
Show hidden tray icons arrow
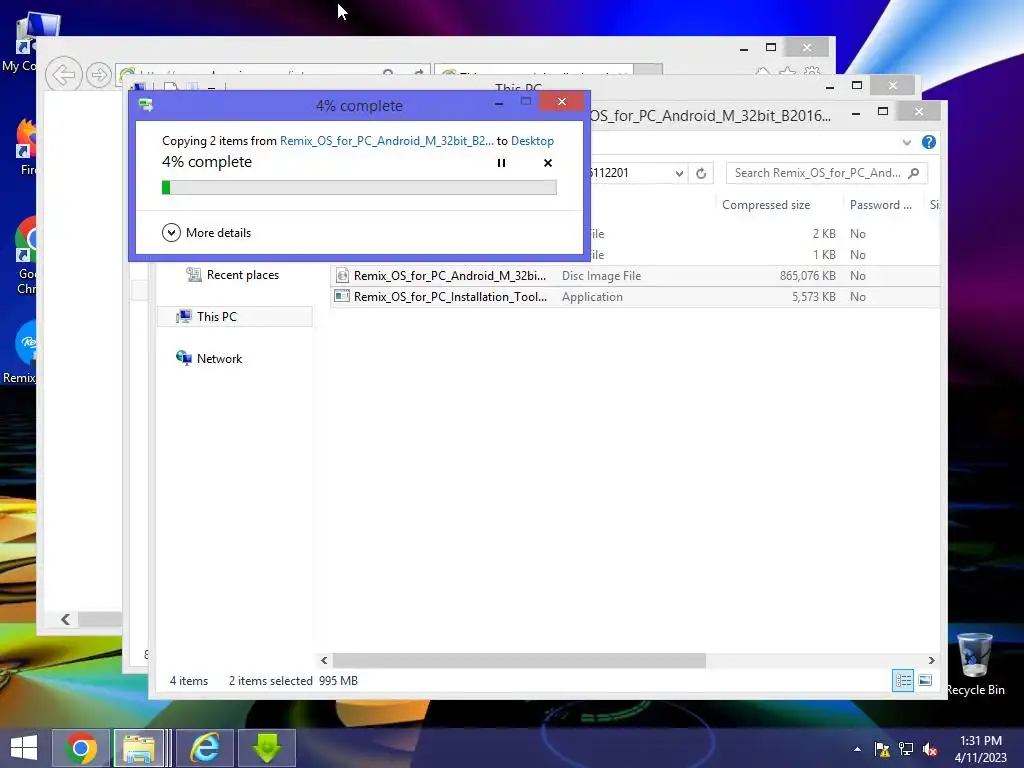[x=857, y=749]
